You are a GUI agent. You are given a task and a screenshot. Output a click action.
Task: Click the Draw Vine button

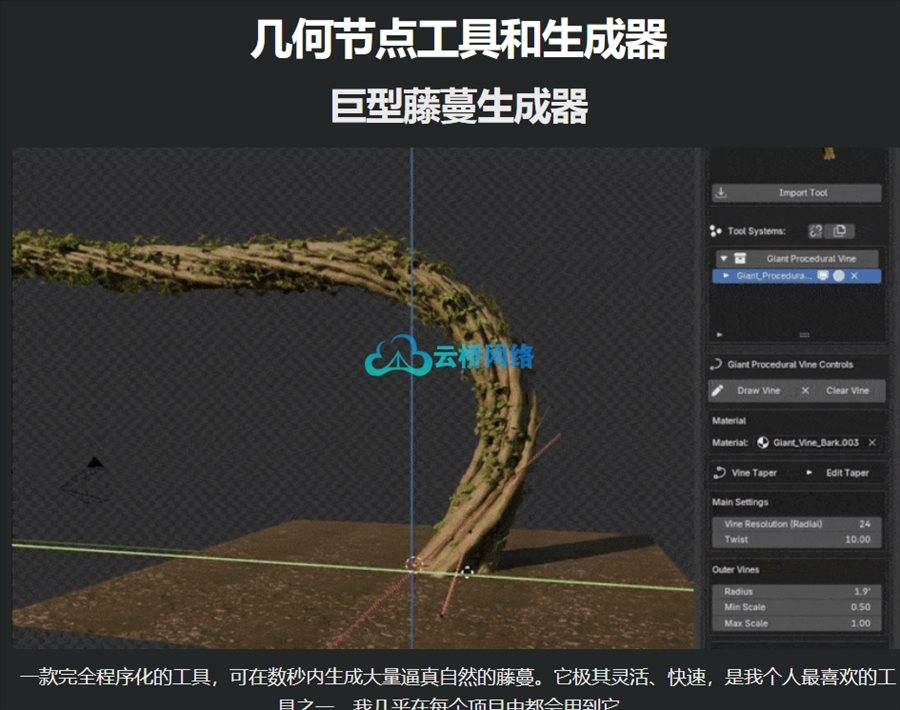pyautogui.click(x=750, y=391)
